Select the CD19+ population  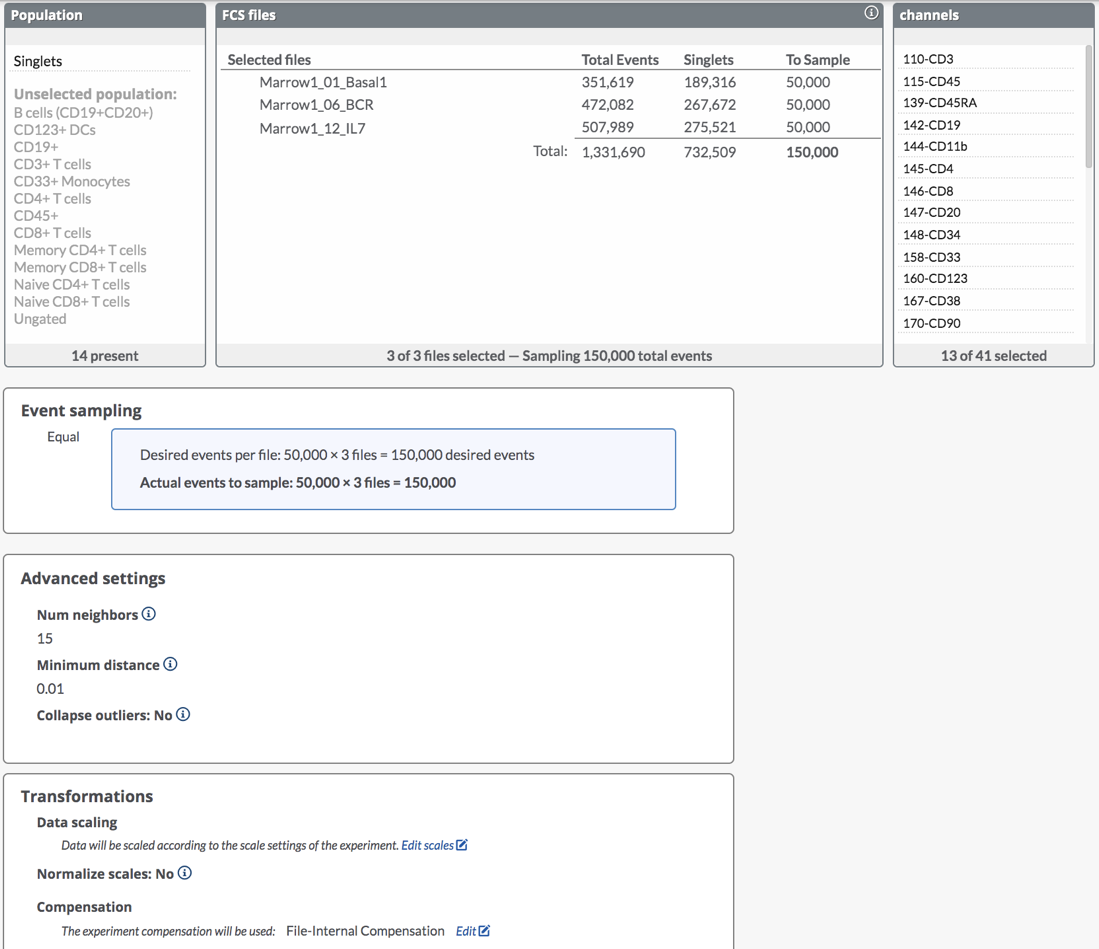pos(36,146)
